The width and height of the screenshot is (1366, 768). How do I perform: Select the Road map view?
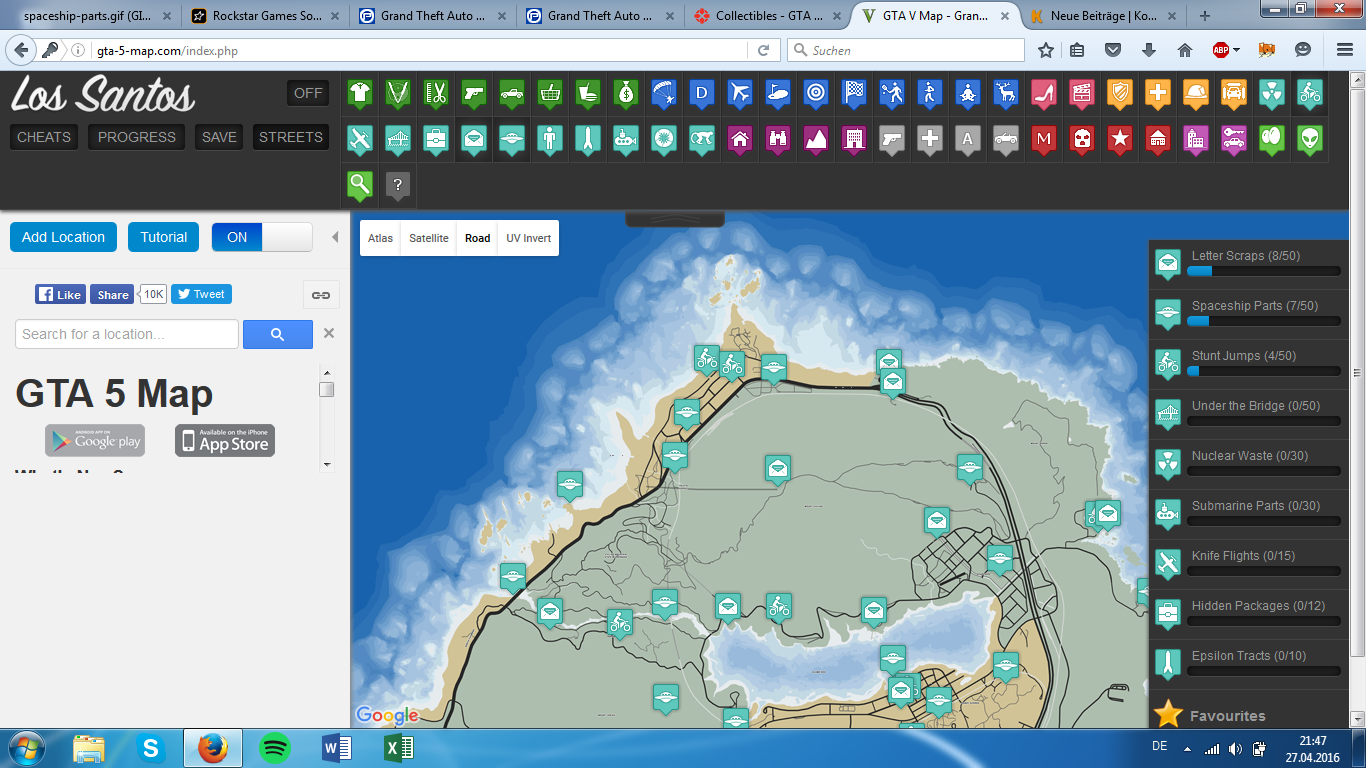[x=478, y=238]
